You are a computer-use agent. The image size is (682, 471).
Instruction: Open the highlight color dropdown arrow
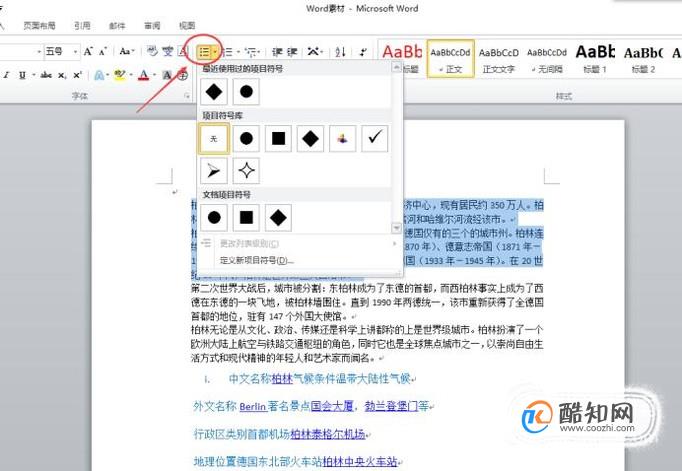click(x=130, y=76)
